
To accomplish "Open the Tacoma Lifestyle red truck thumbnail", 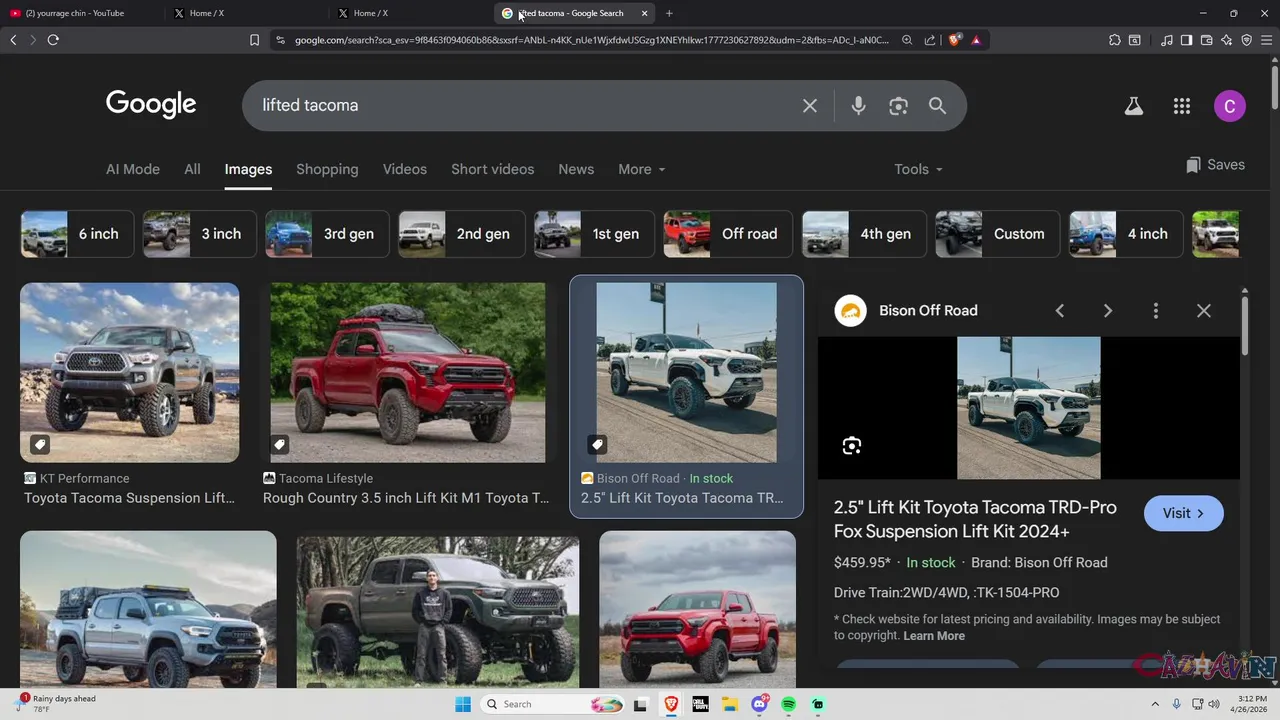I will [408, 372].
